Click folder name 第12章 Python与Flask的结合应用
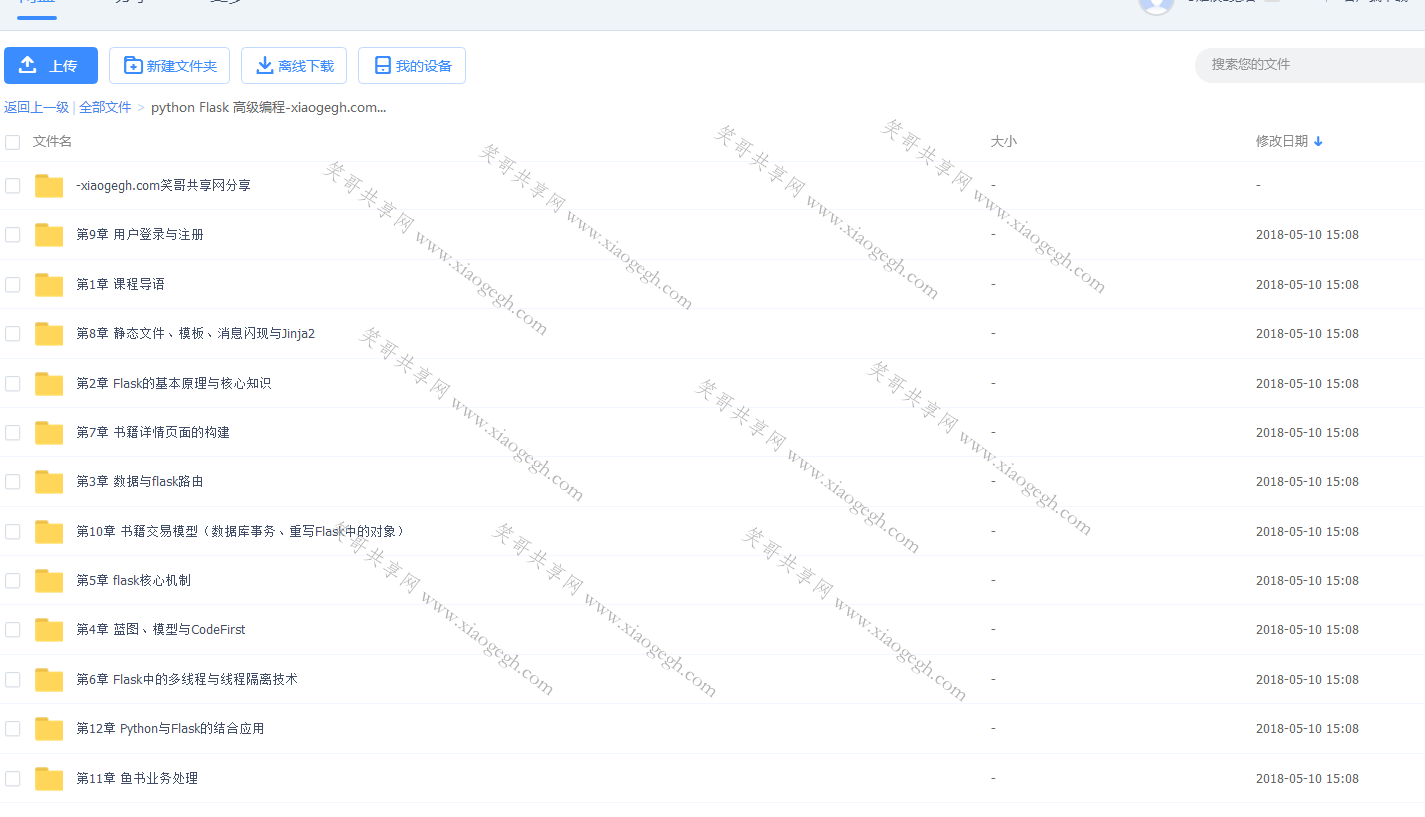This screenshot has width=1425, height=817. coord(170,728)
